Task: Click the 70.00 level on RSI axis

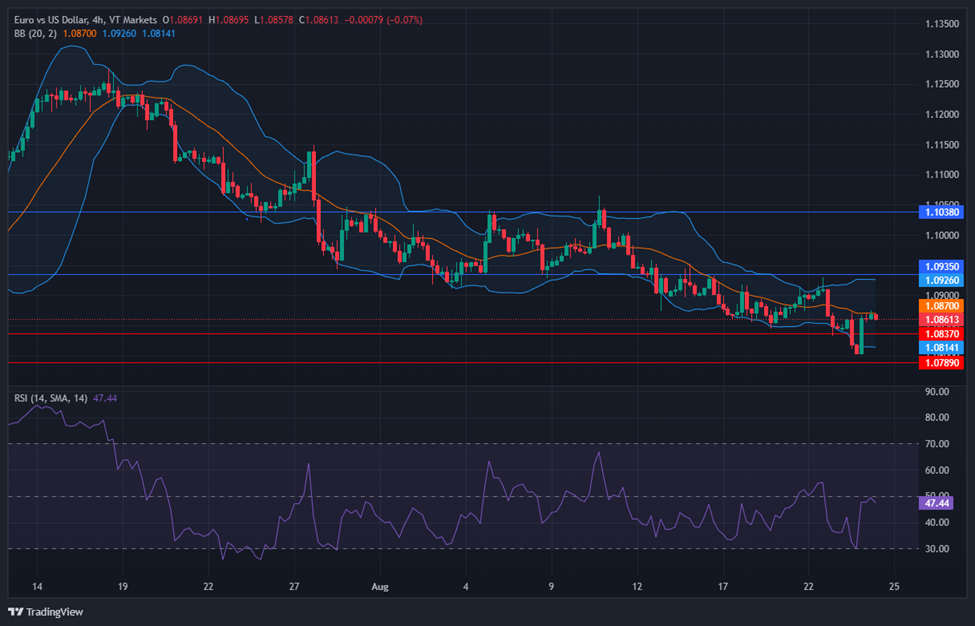Action: coord(941,443)
